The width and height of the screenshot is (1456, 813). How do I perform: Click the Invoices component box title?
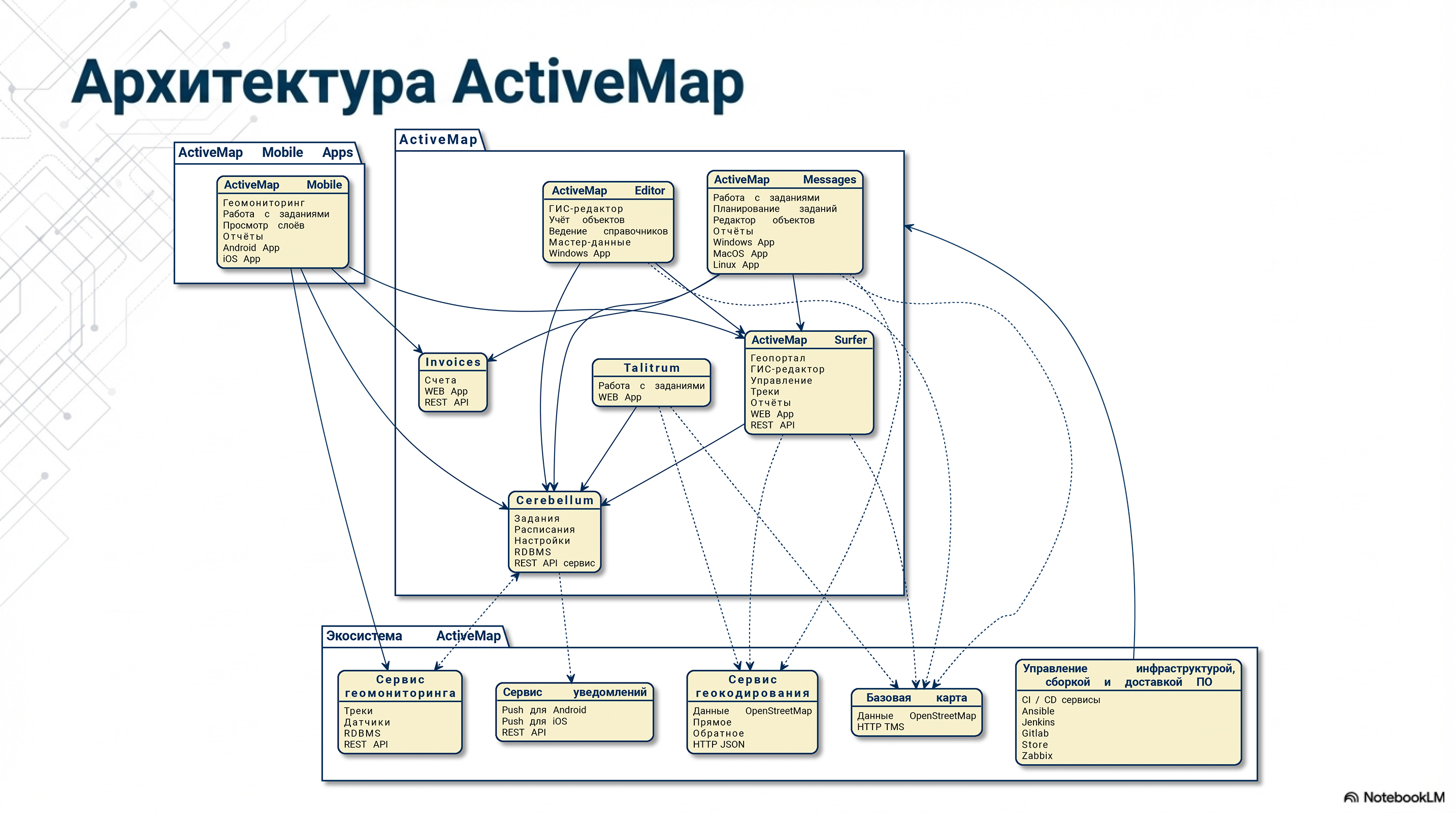tap(452, 362)
